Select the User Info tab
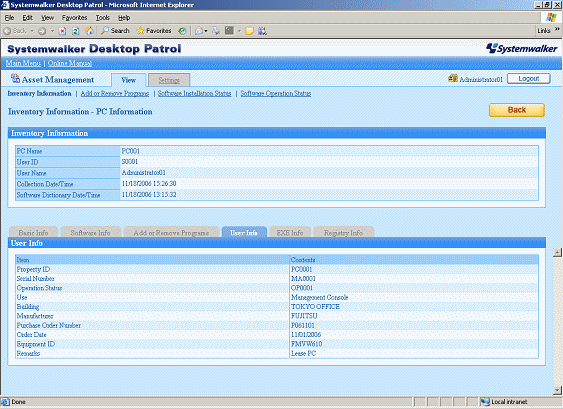The height and width of the screenshot is (409, 563). click(x=244, y=232)
